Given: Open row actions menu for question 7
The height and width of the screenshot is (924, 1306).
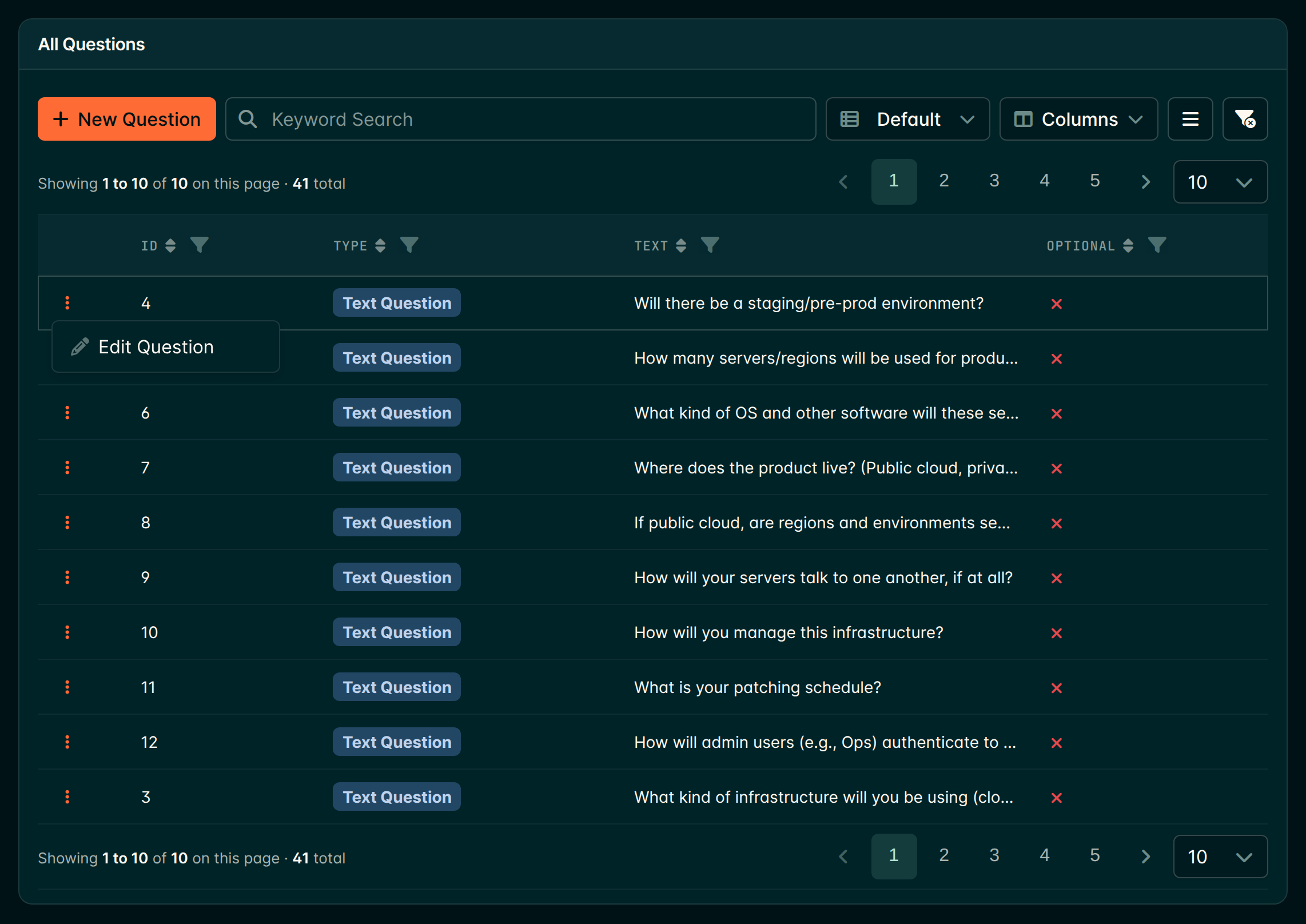Looking at the screenshot, I should 67,468.
